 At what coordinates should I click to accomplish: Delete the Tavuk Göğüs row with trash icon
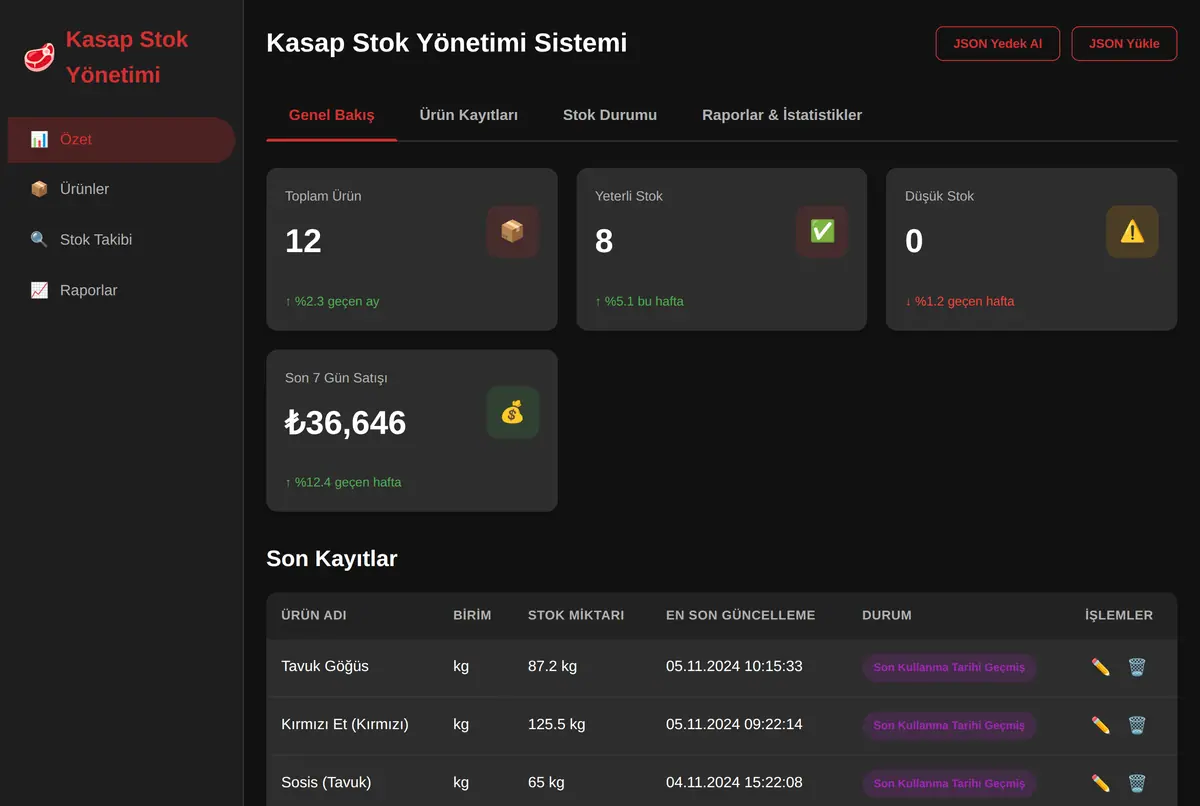[x=1137, y=667]
